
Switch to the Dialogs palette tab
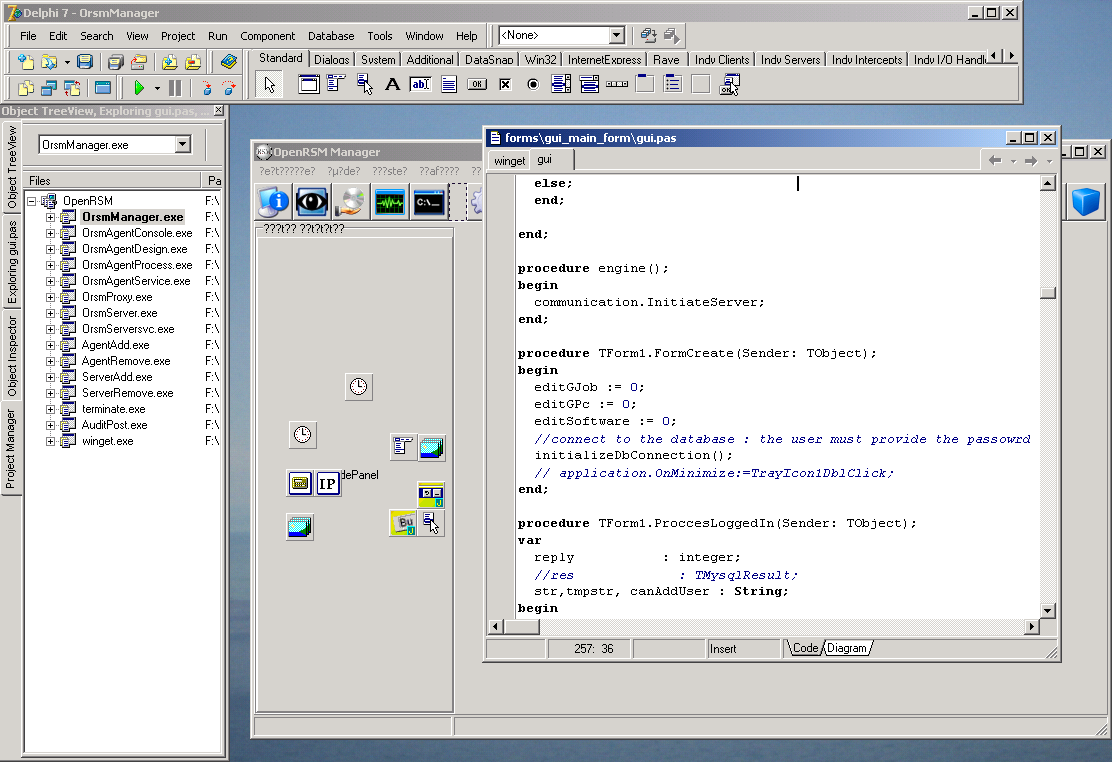(x=331, y=60)
